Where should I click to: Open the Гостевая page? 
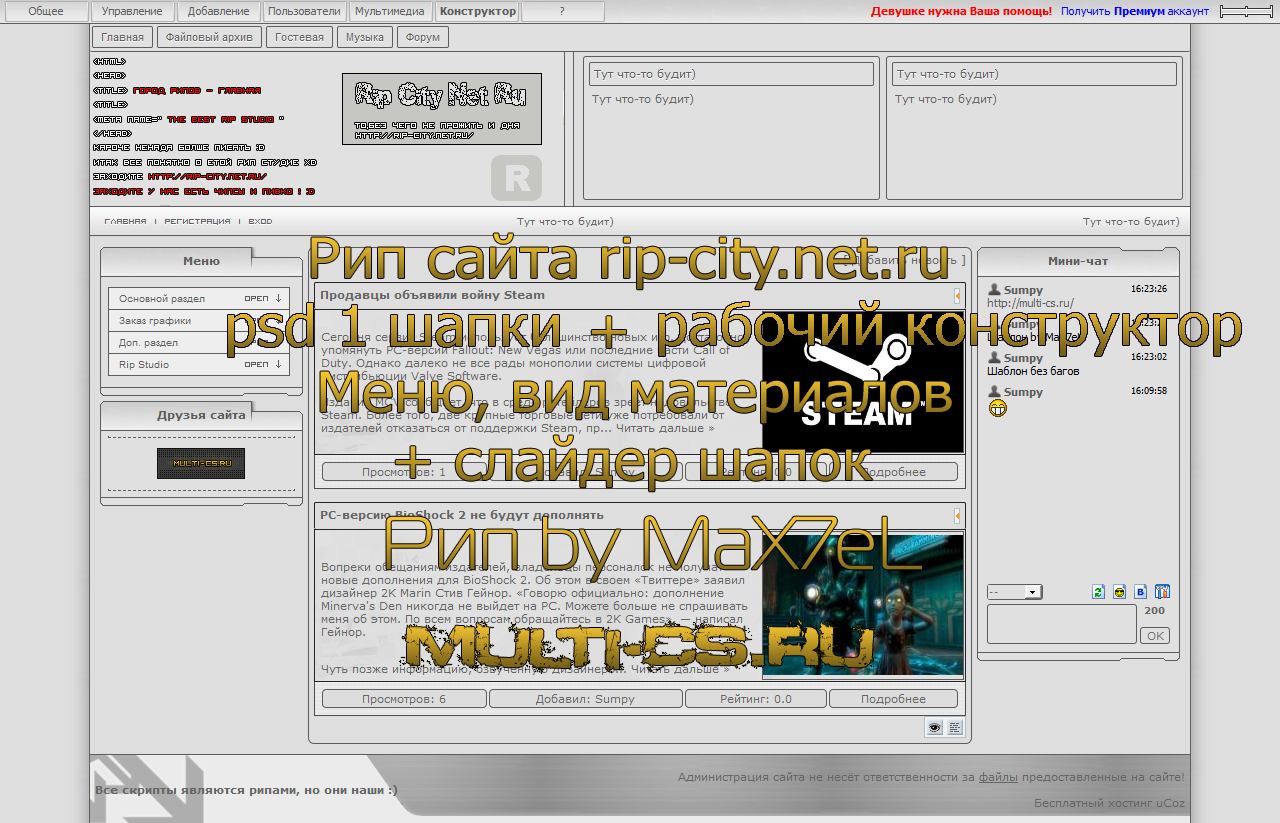(300, 37)
